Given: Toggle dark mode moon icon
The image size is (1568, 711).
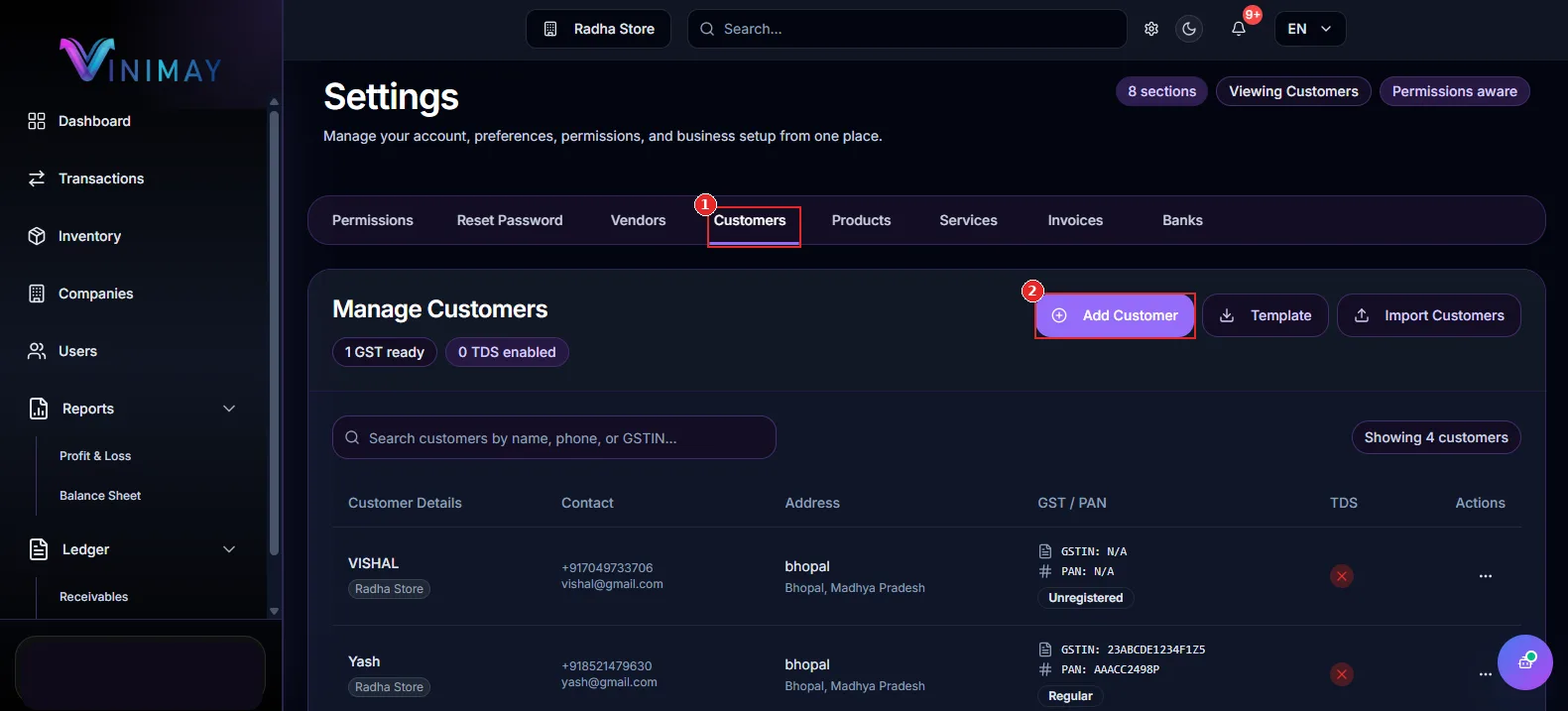Looking at the screenshot, I should (x=1189, y=29).
